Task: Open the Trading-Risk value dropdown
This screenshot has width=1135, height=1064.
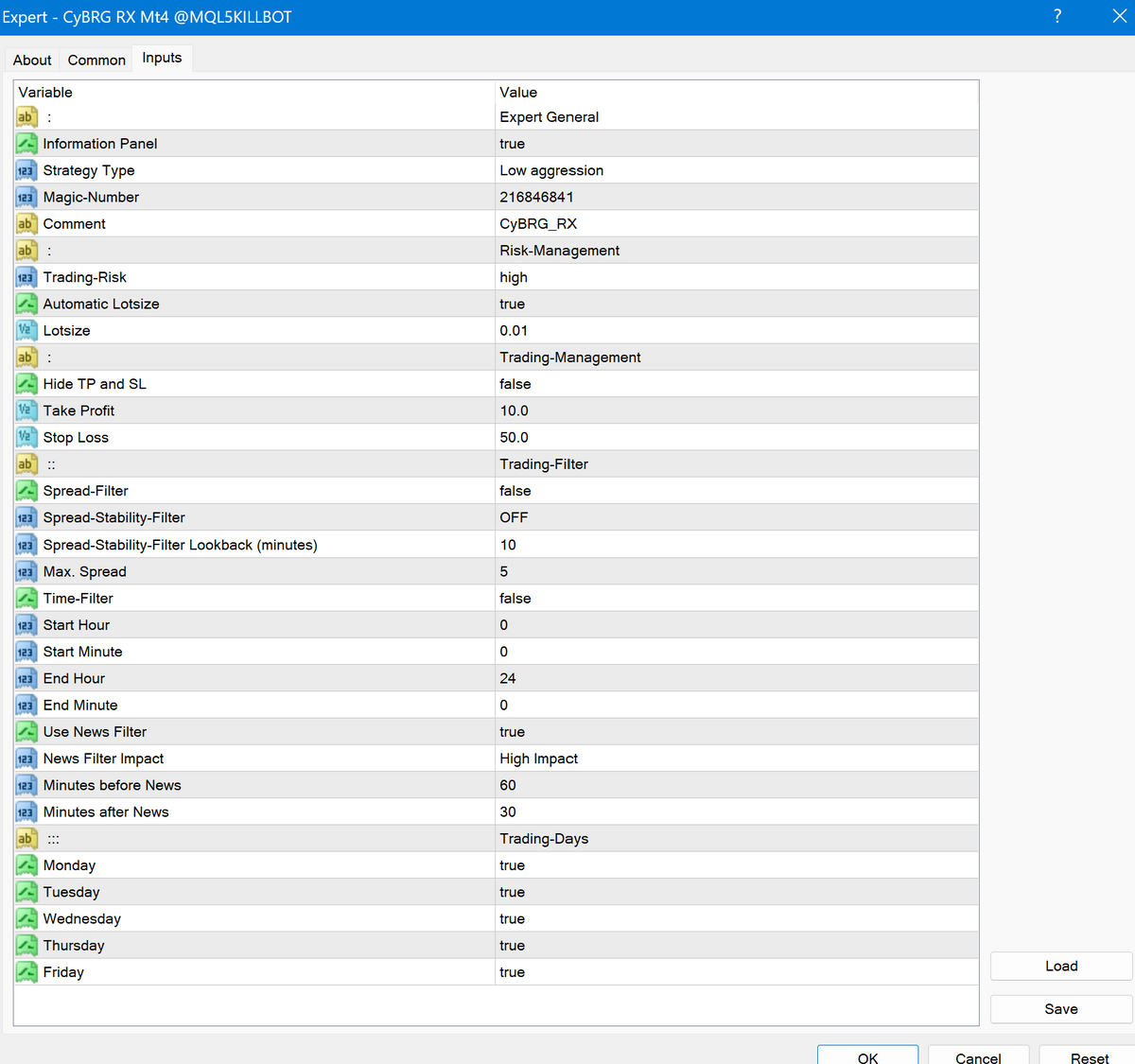Action: tap(514, 277)
